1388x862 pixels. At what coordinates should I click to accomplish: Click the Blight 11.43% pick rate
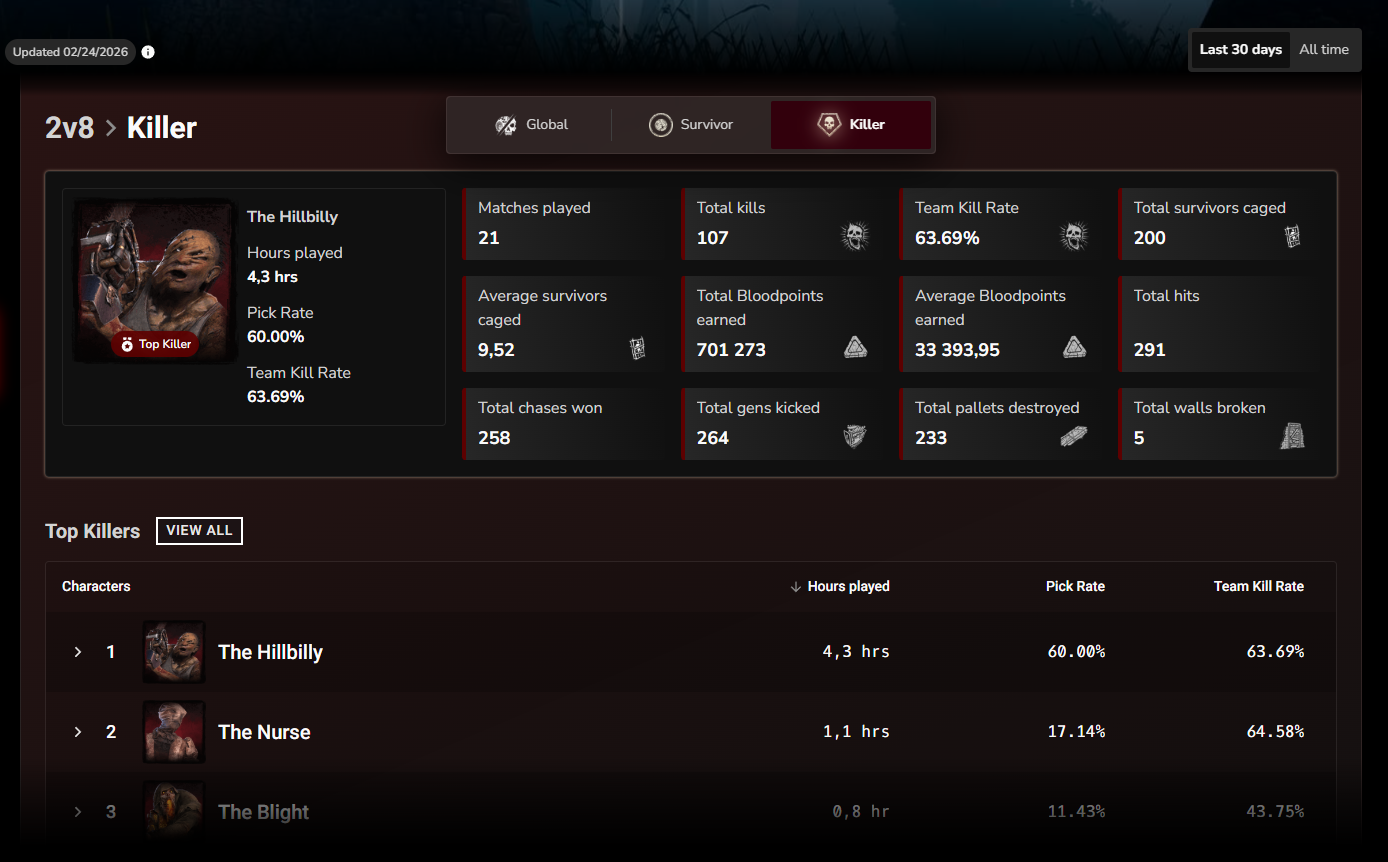click(x=1076, y=812)
